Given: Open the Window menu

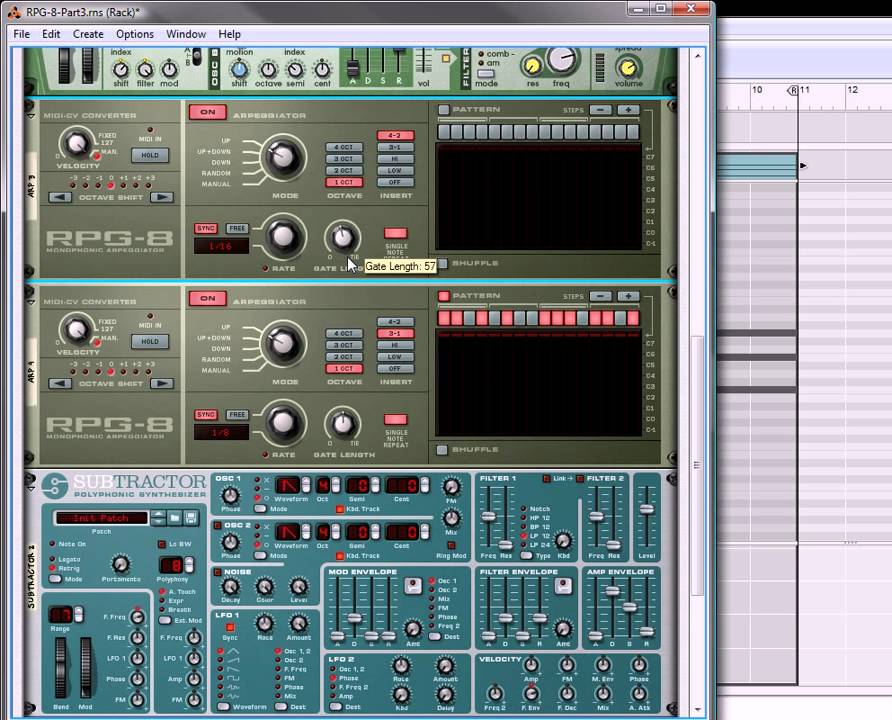Looking at the screenshot, I should (186, 34).
